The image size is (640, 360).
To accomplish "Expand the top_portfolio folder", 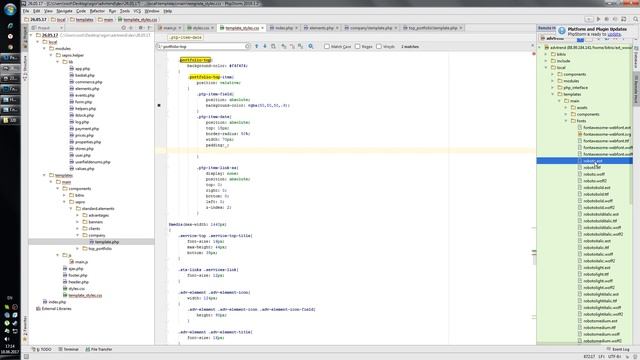I will point(78,249).
